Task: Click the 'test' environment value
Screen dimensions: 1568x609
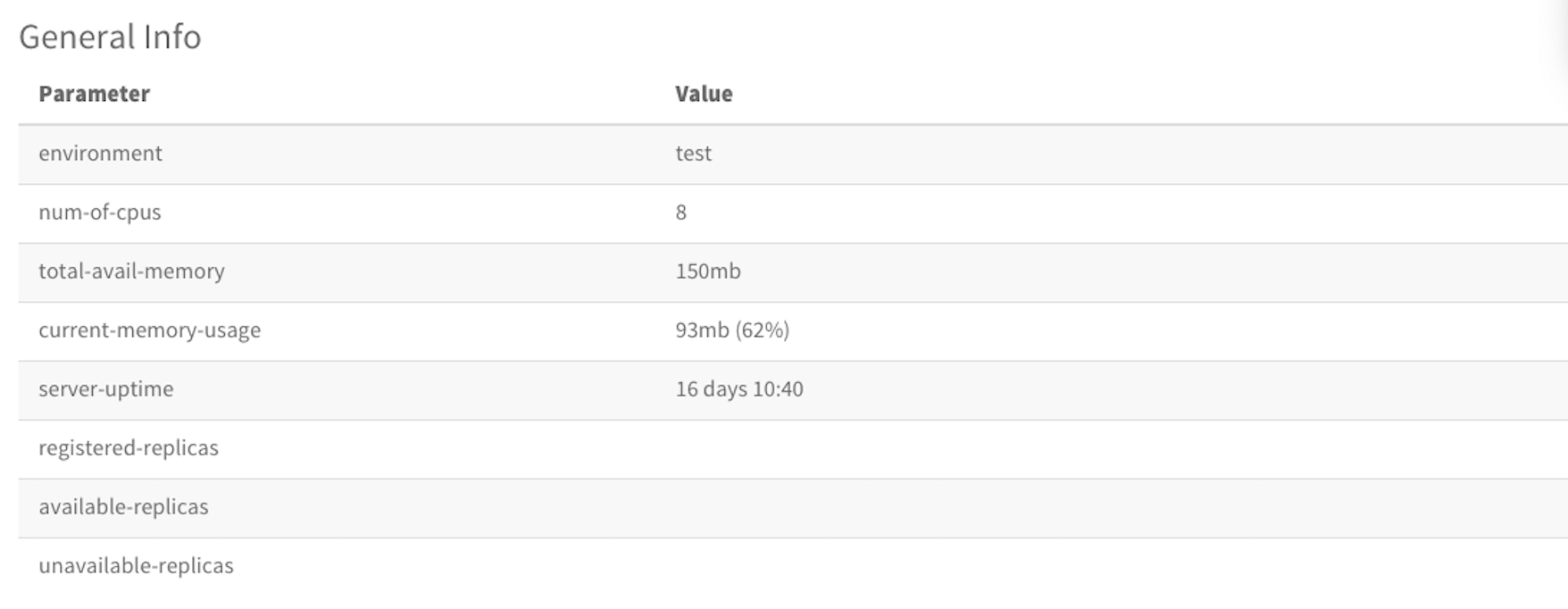Action: [x=693, y=154]
